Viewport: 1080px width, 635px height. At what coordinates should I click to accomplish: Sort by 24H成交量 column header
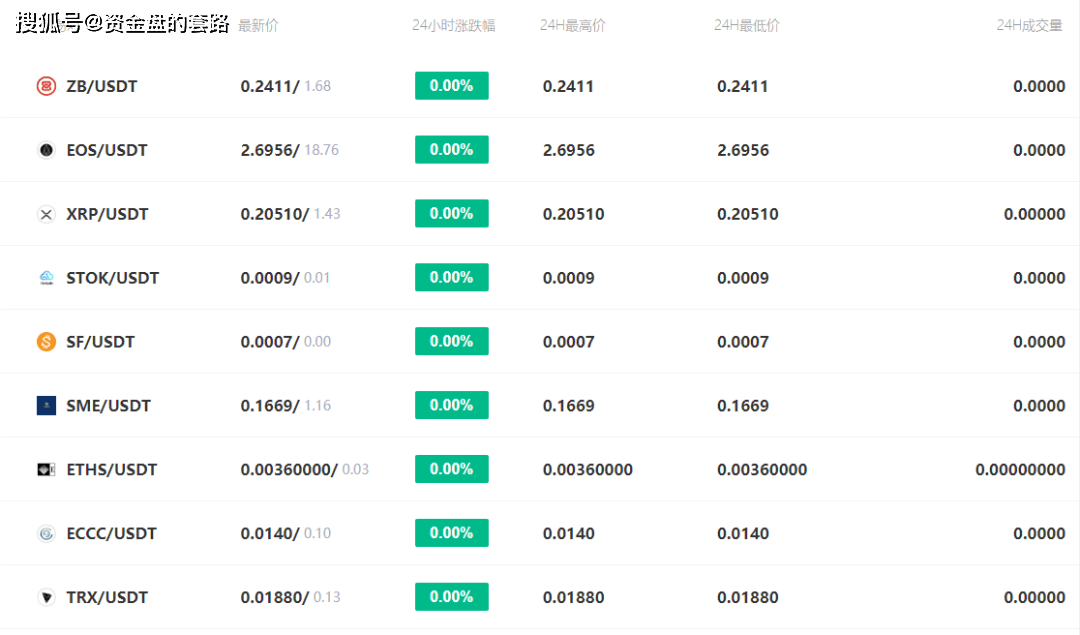point(1029,25)
